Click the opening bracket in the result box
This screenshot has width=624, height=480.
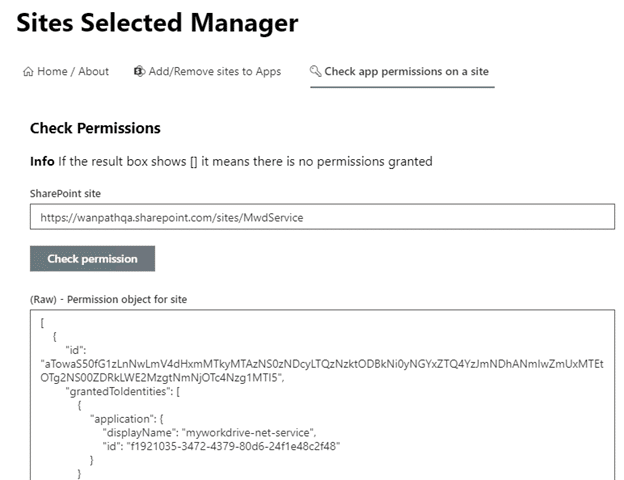(43, 323)
